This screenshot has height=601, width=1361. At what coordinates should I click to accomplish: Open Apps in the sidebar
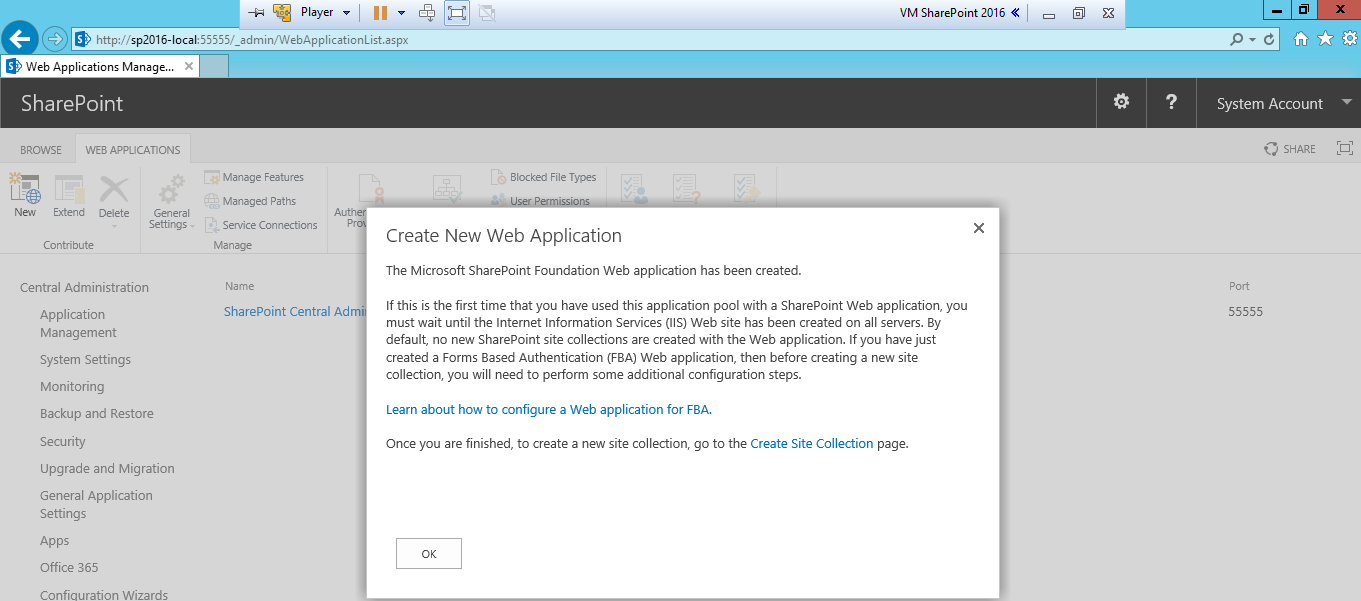[x=55, y=540]
